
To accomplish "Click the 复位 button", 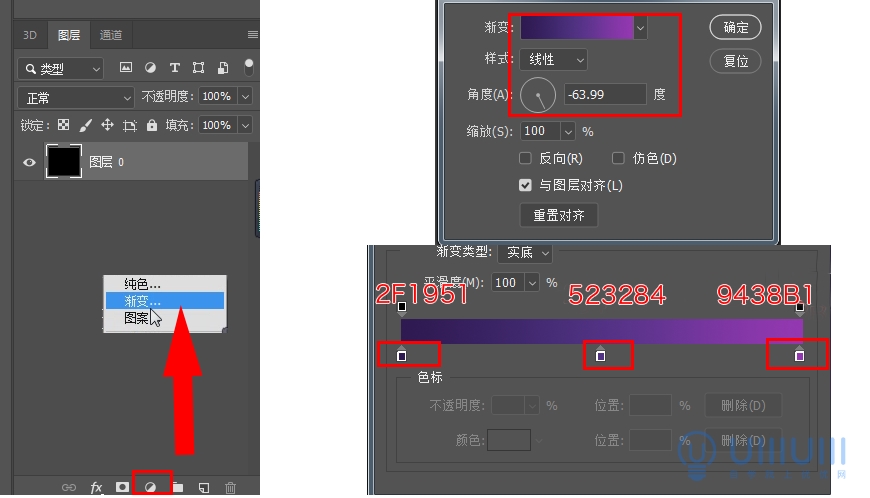I will pos(735,61).
